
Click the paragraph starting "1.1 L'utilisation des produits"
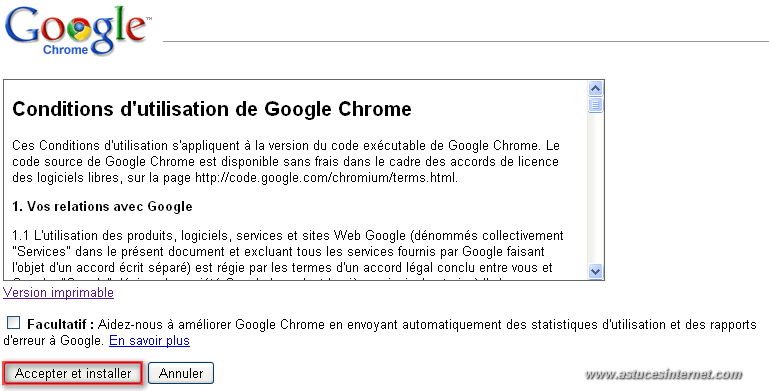pos(288,252)
